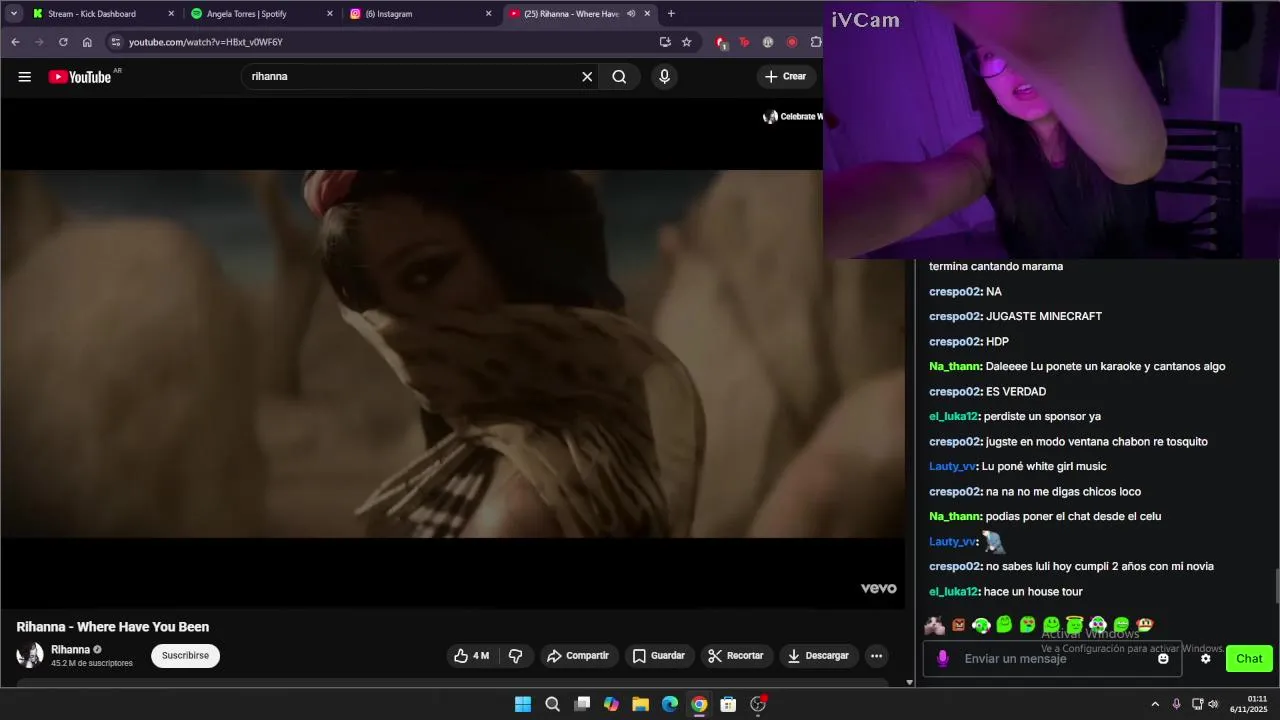Click the Crear button
Screen dimensions: 1280x720
coord(786,77)
